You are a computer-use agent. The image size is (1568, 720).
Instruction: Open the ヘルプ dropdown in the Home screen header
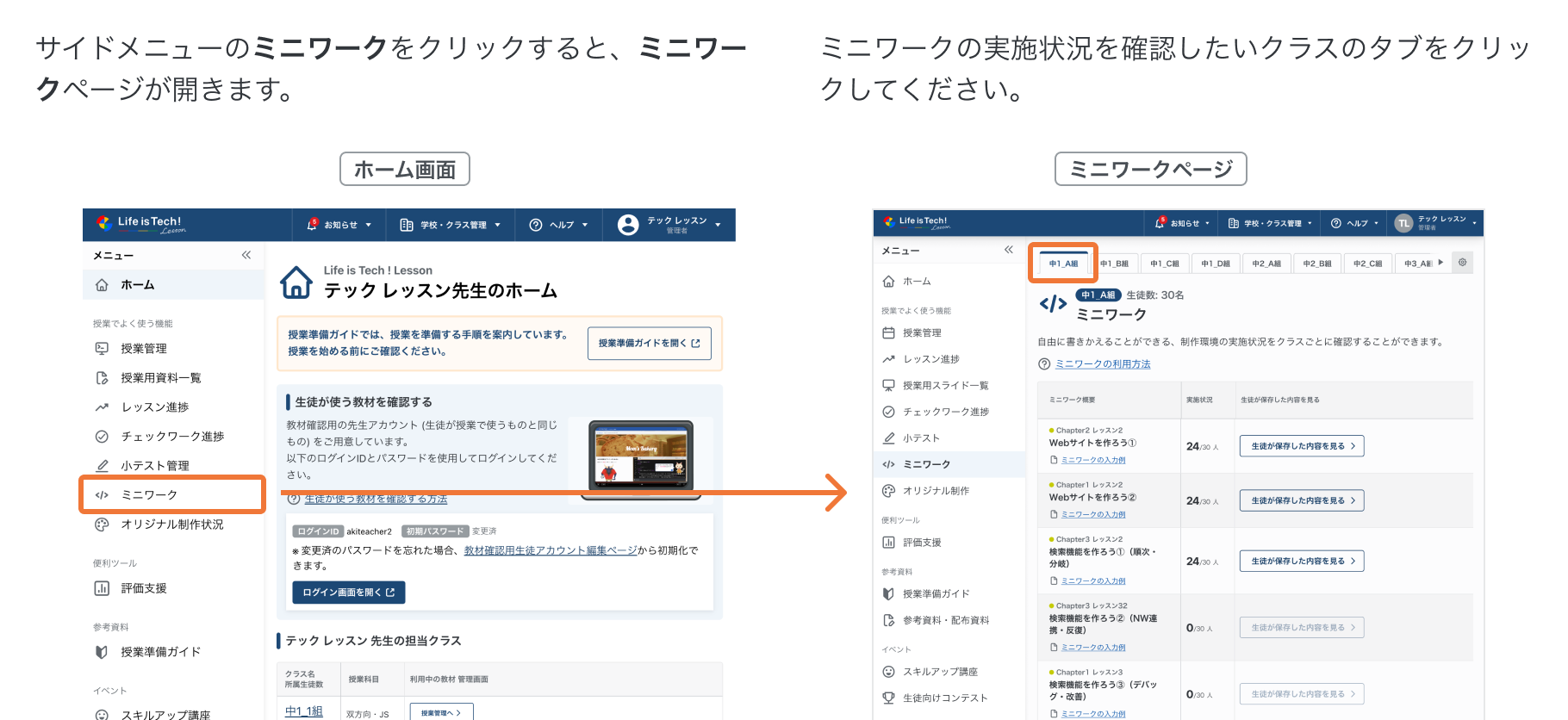[558, 225]
